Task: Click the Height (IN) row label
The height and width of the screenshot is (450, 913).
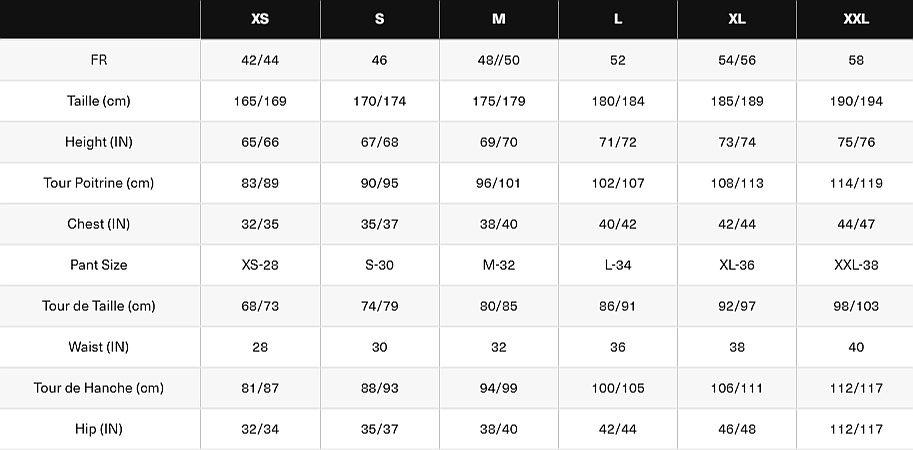Action: coord(99,142)
